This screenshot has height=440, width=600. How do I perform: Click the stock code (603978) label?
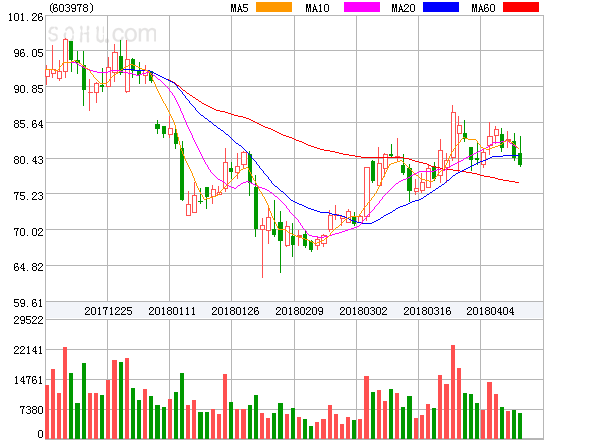72,8
